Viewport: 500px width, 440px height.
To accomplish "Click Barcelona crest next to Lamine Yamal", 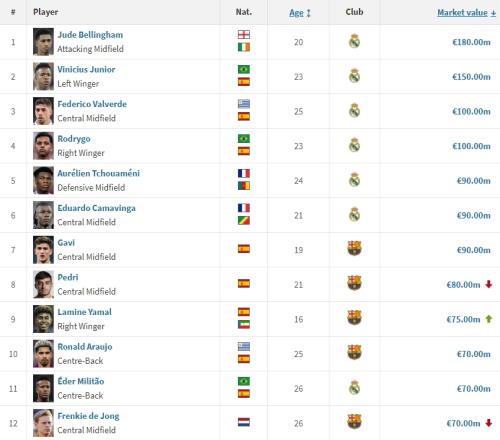I will [x=354, y=318].
